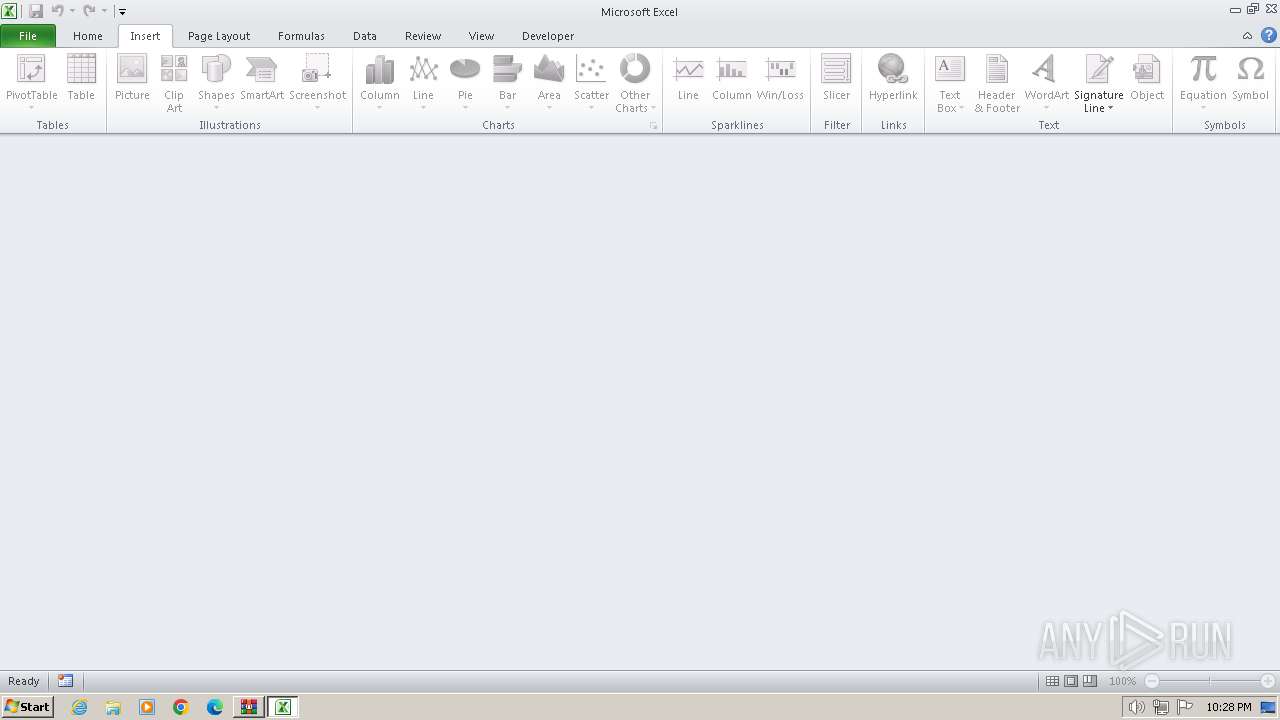Select the Bar chart icon
The width and height of the screenshot is (1280, 720).
pos(507,70)
